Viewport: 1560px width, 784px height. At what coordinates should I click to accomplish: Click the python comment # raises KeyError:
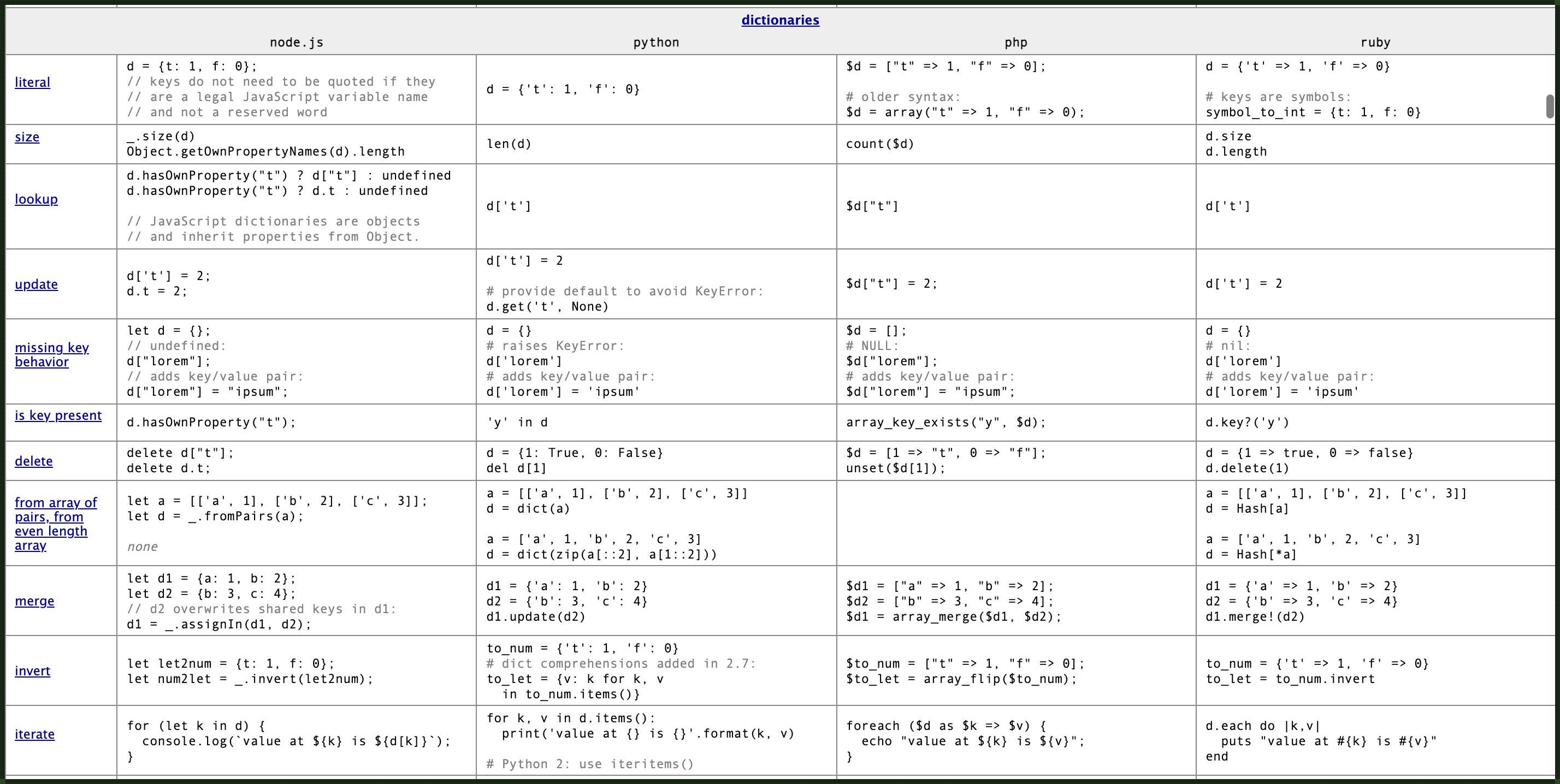(556, 346)
